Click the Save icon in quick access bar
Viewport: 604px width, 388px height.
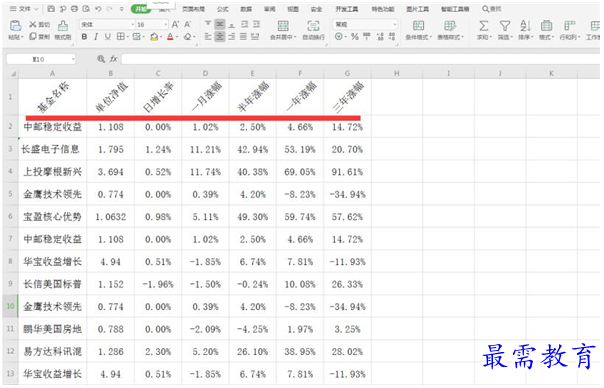tap(51, 8)
